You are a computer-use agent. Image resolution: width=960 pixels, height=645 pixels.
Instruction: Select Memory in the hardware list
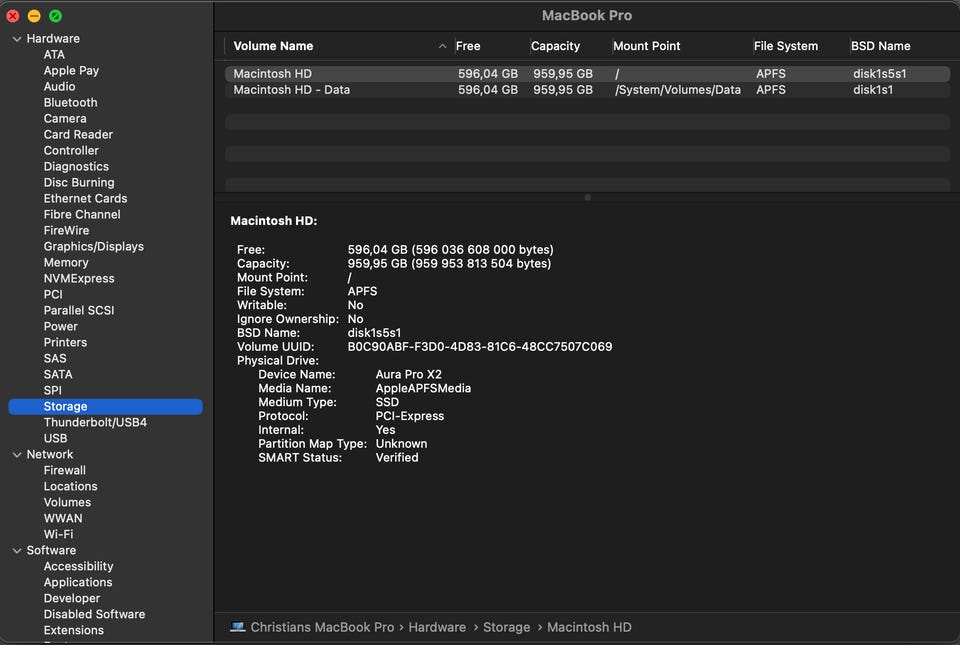coord(66,262)
